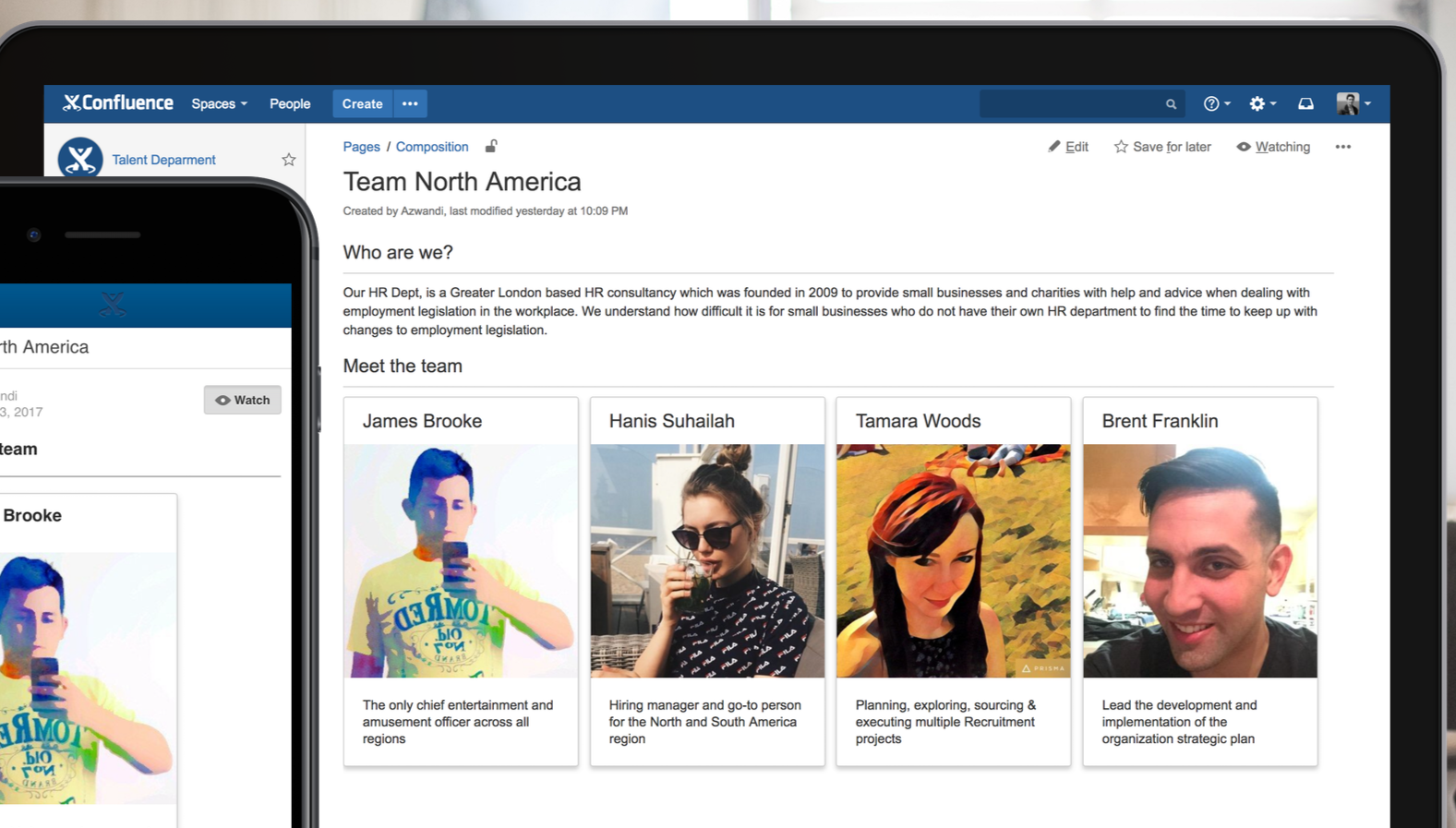Favorite the Talent Department space star
This screenshot has width=1456, height=828.
coord(289,160)
